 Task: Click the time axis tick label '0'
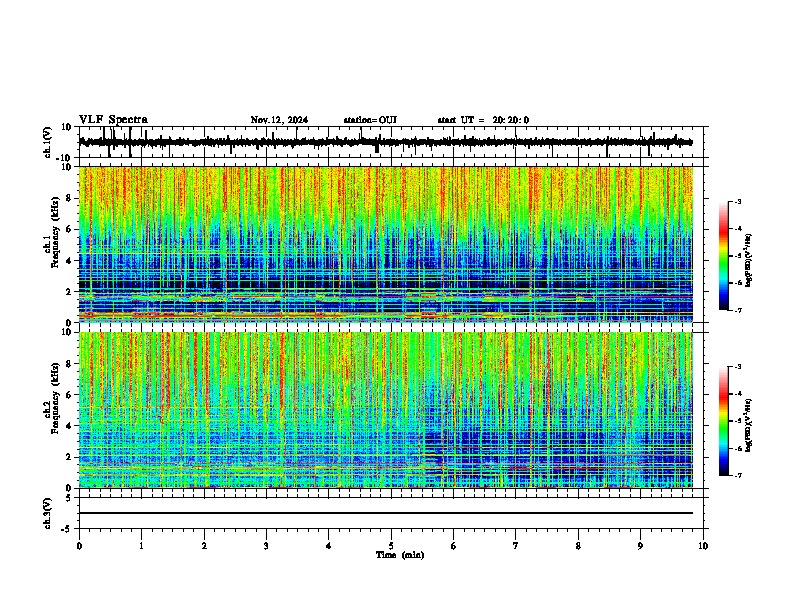[79, 546]
